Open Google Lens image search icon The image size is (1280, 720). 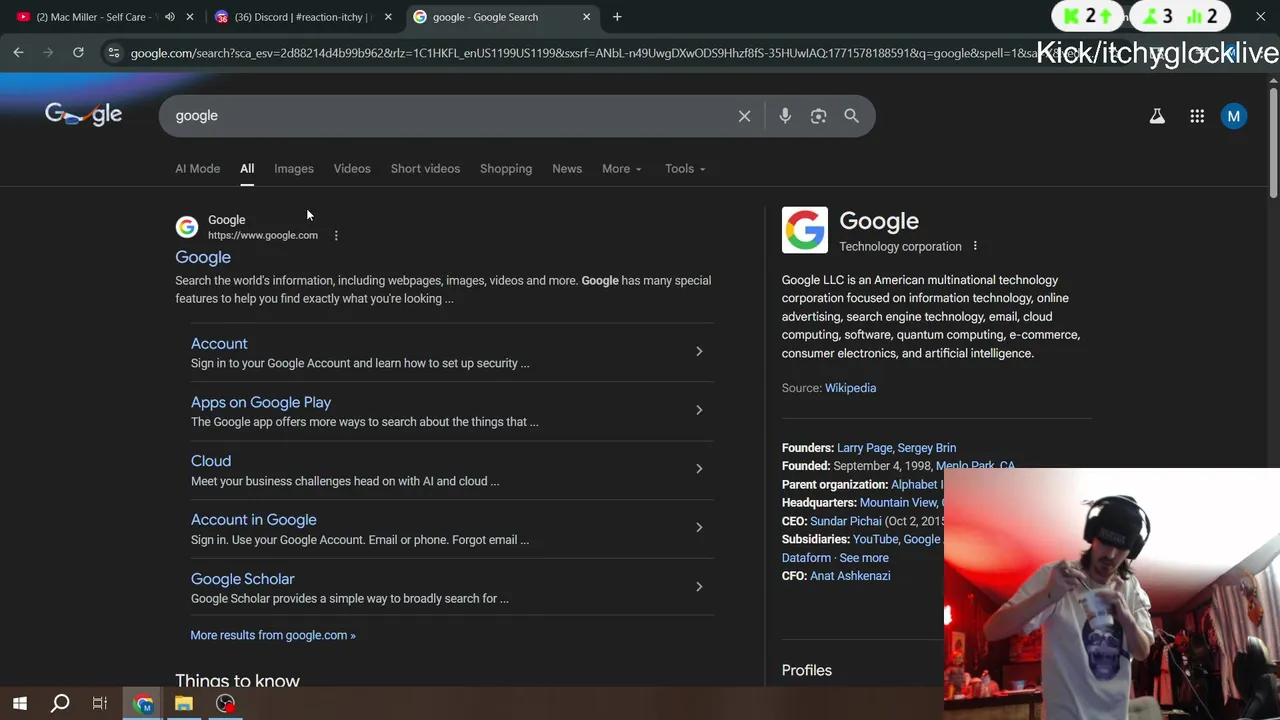(818, 116)
